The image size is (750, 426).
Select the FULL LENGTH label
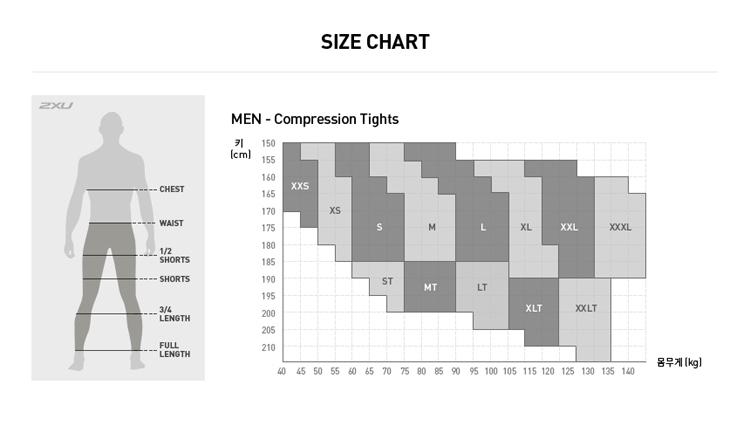click(174, 350)
